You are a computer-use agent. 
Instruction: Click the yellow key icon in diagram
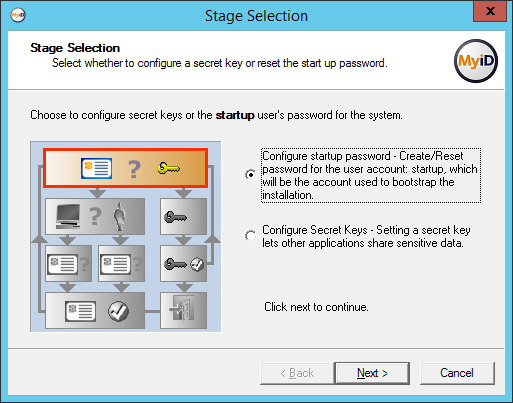pos(169,168)
